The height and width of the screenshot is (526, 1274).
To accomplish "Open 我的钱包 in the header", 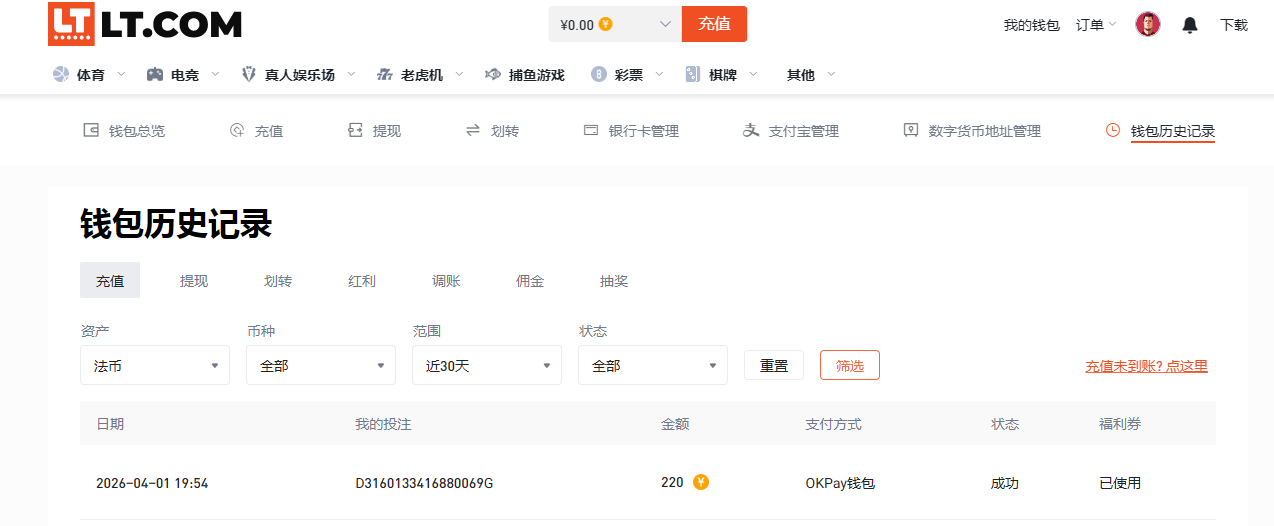I will coord(1031,25).
